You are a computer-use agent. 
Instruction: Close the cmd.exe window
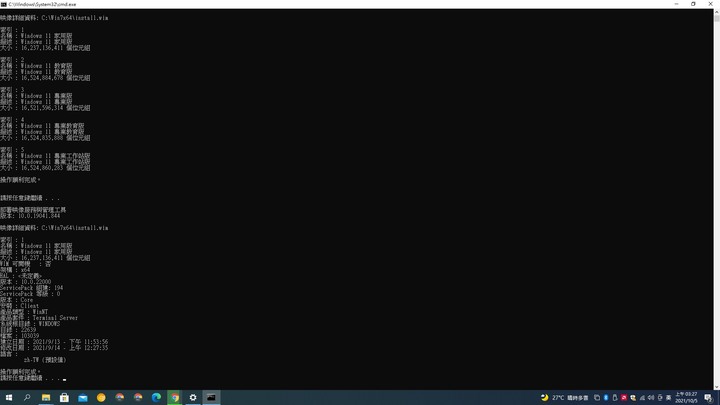click(710, 4)
